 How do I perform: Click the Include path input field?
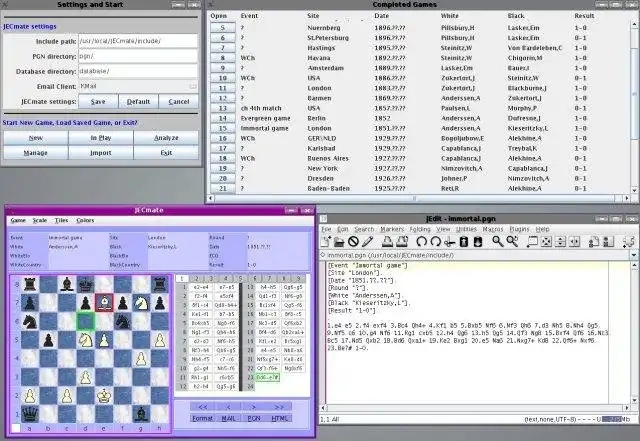[x=138, y=41]
